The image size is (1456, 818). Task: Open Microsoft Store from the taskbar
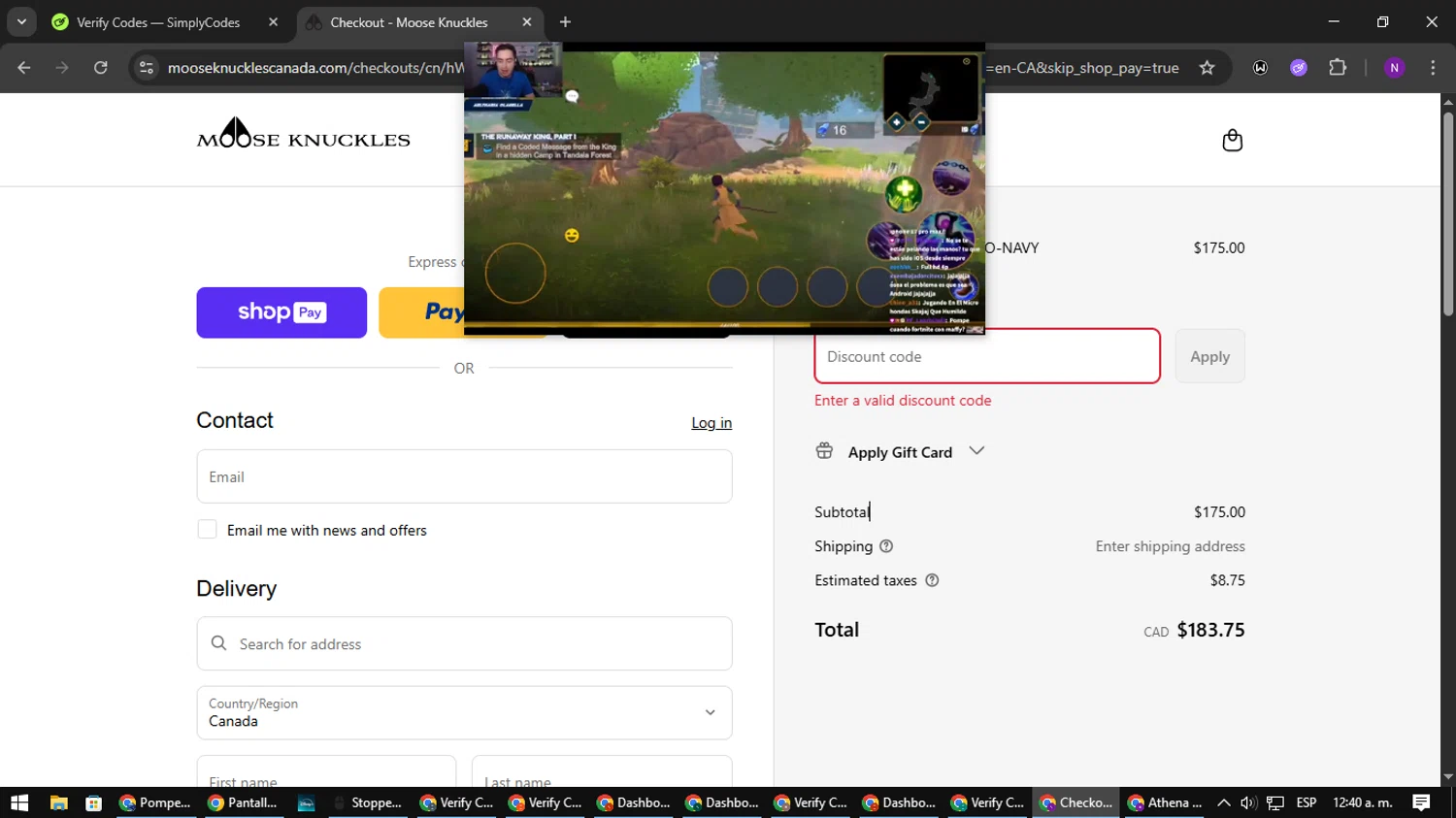click(x=94, y=802)
